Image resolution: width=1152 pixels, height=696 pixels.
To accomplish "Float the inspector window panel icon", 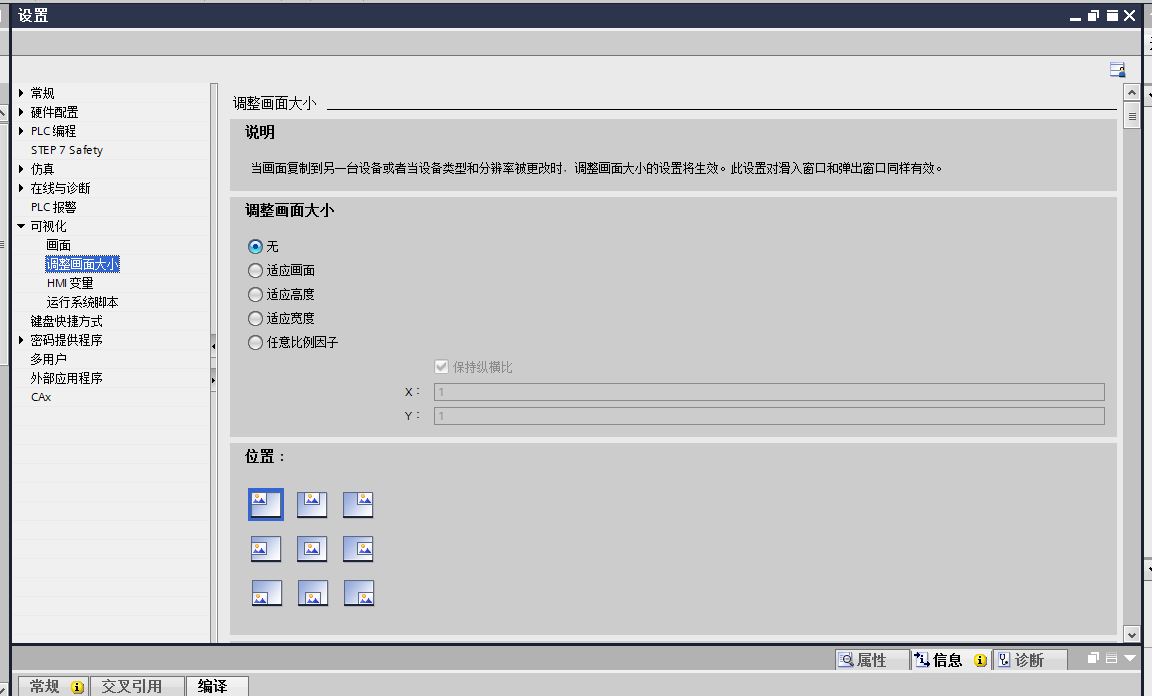I will pos(1093,659).
